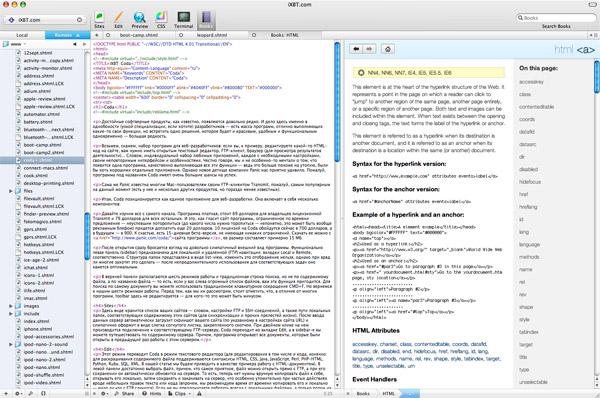
Task: Close the Books: HTML tab
Action: point(254,35)
